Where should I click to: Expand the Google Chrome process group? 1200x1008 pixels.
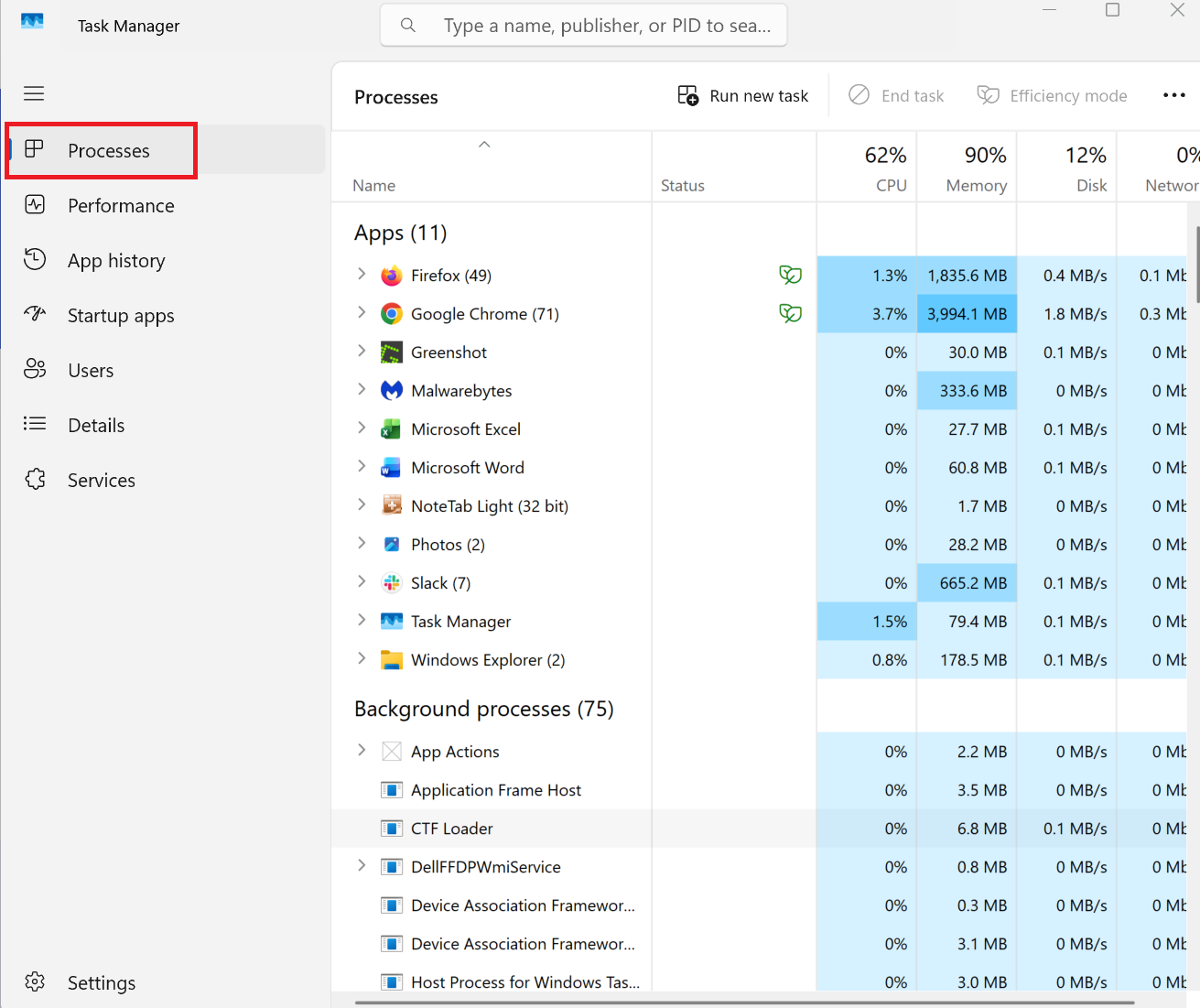[x=362, y=313]
